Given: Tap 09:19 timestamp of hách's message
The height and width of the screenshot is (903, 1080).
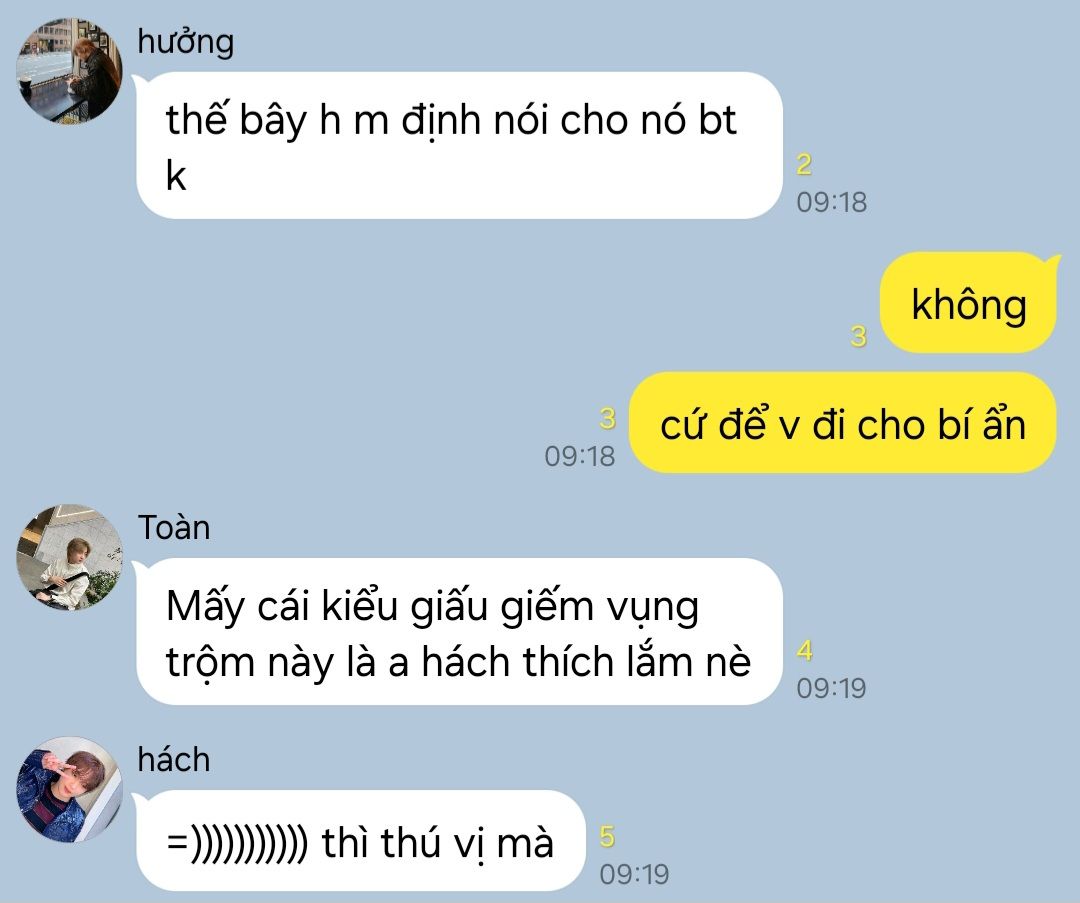Looking at the screenshot, I should (634, 874).
